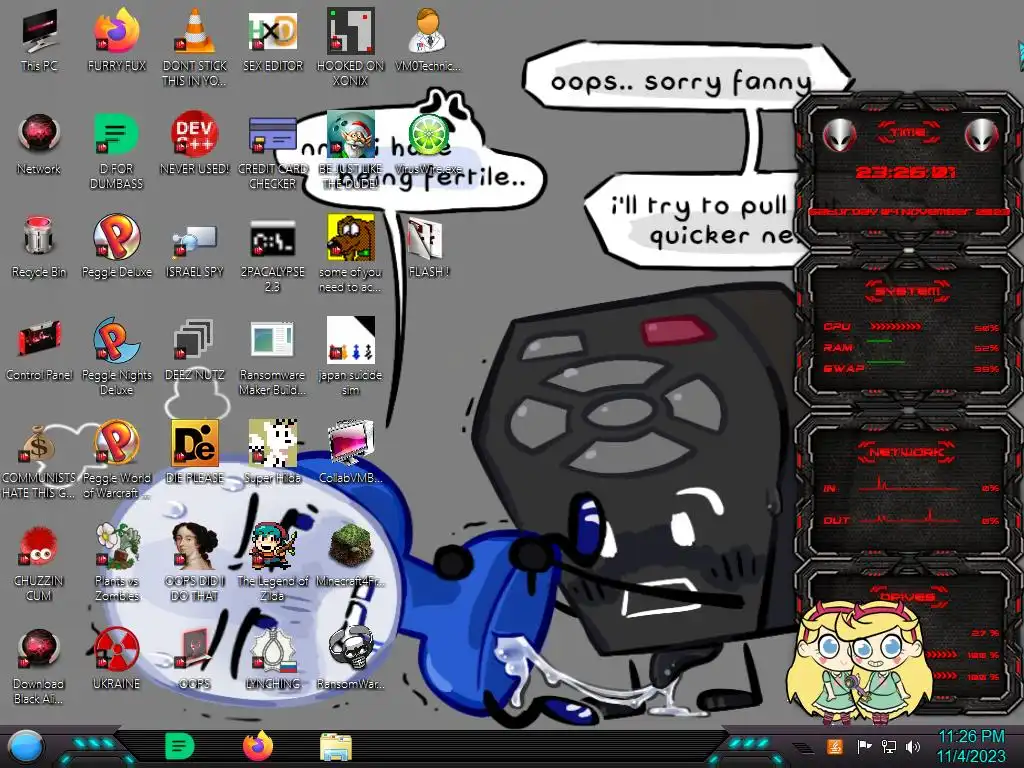Viewport: 1024px width, 768px height.
Task: Select the Recycle Bin icon
Action: point(39,247)
